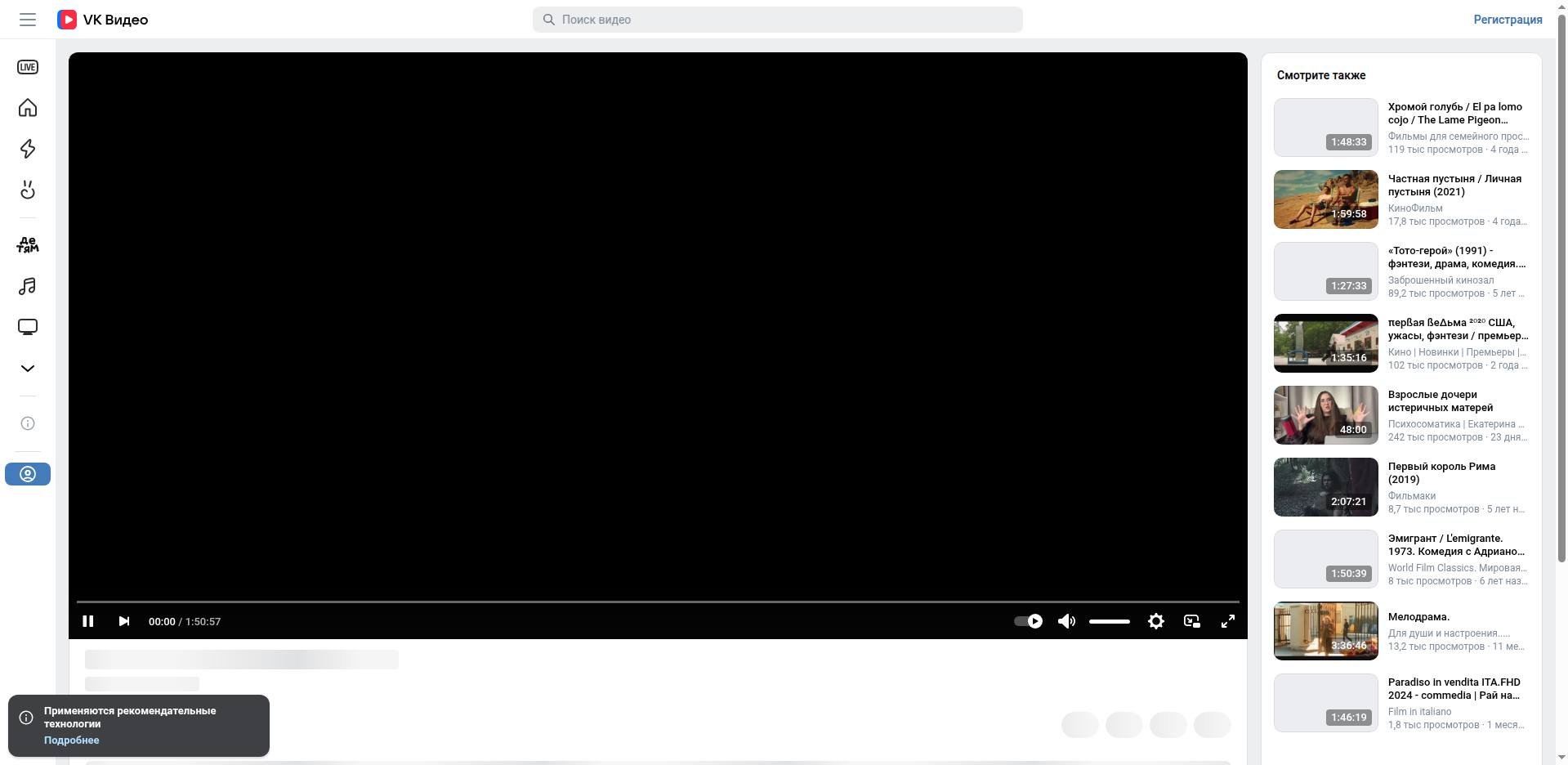Open the Частная пустыня video thumbnail
1568x765 pixels.
[x=1326, y=199]
